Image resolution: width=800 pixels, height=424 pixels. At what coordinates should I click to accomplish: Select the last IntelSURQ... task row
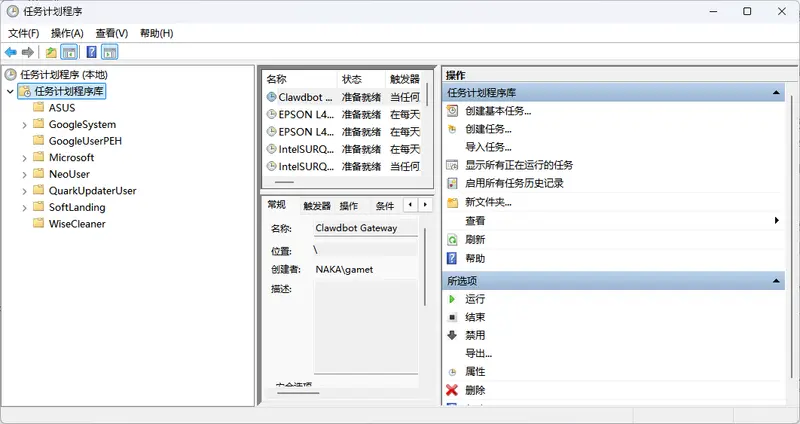click(344, 166)
